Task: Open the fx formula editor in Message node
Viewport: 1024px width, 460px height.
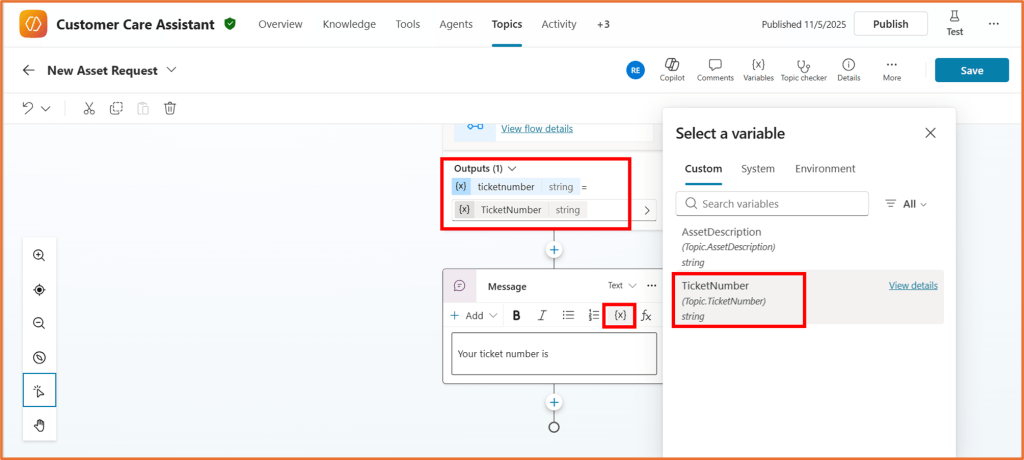Action: point(646,316)
